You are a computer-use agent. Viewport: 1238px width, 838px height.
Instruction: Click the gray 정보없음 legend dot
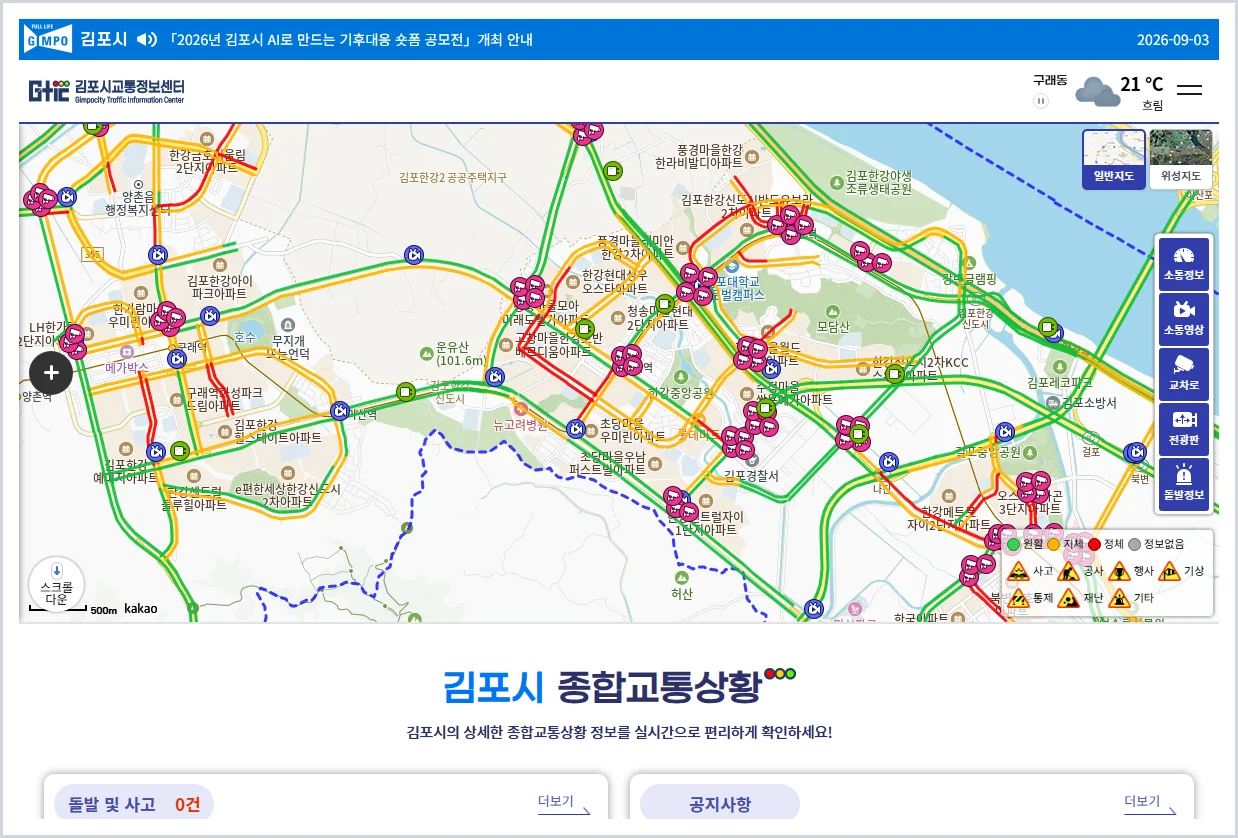coord(1134,544)
